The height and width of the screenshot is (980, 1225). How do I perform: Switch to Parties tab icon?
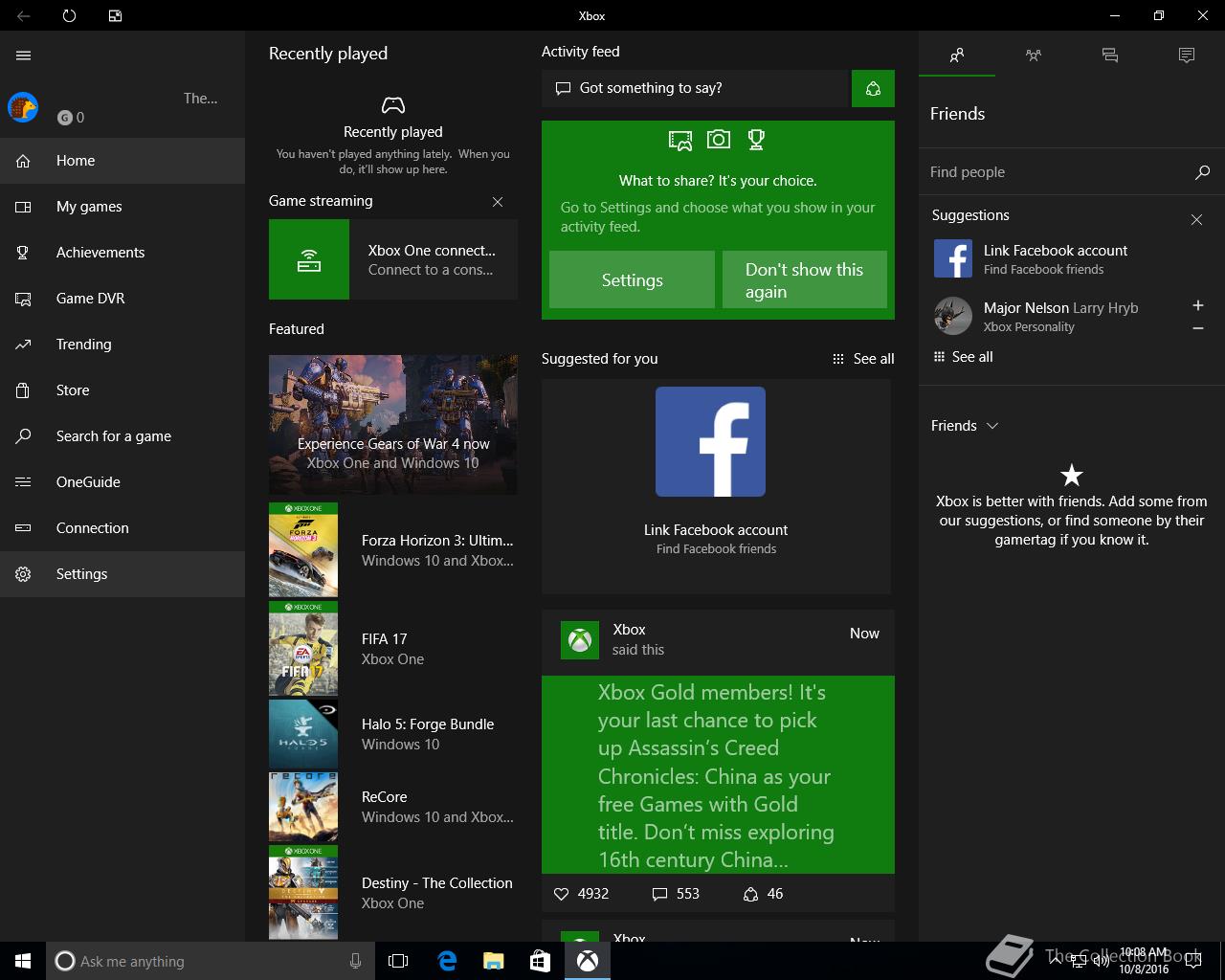tap(1034, 56)
